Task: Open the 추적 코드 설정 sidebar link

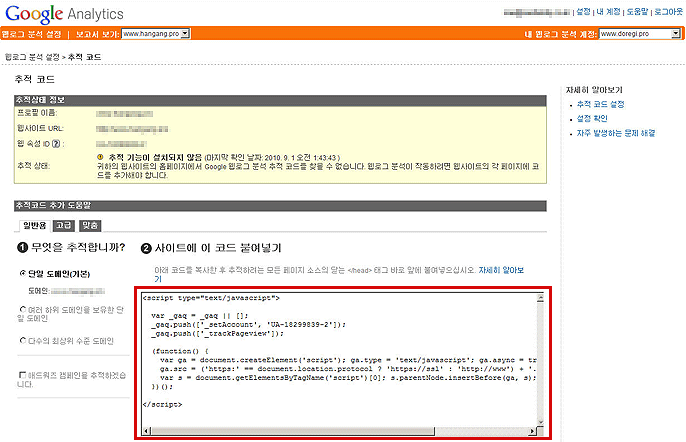Action: [x=600, y=104]
